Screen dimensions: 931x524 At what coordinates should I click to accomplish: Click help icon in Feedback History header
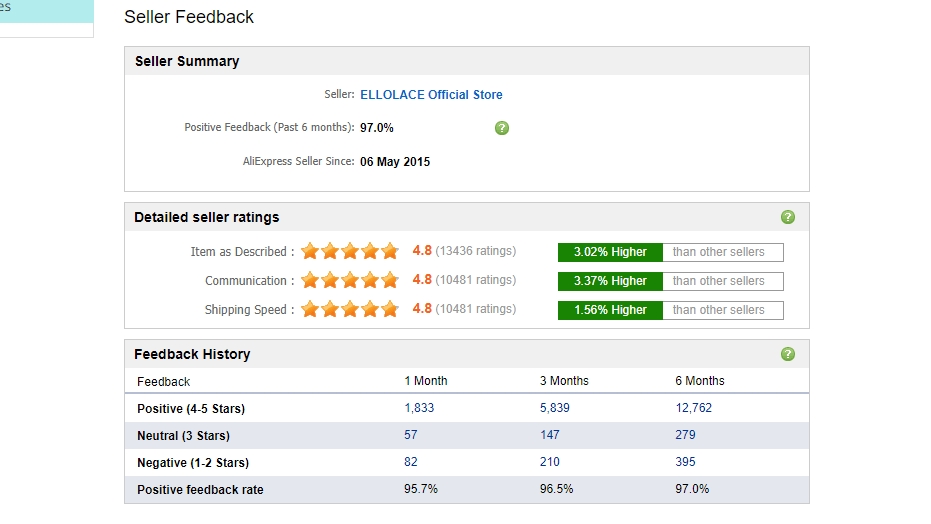pos(788,354)
